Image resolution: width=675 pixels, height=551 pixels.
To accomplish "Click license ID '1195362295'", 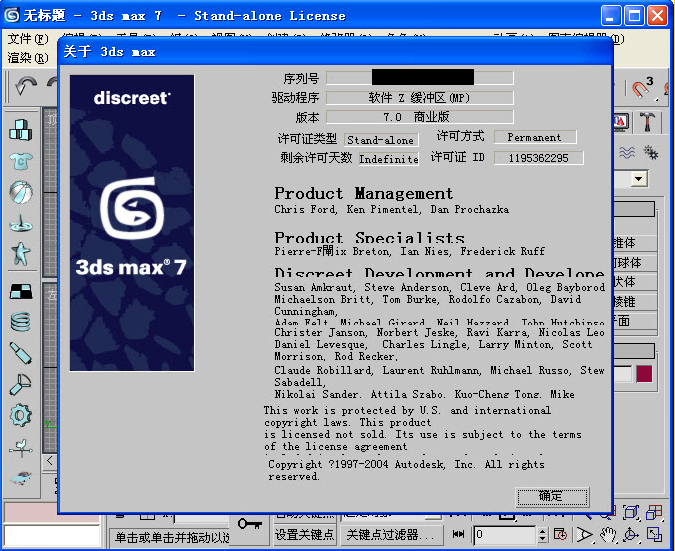I will pyautogui.click(x=539, y=158).
